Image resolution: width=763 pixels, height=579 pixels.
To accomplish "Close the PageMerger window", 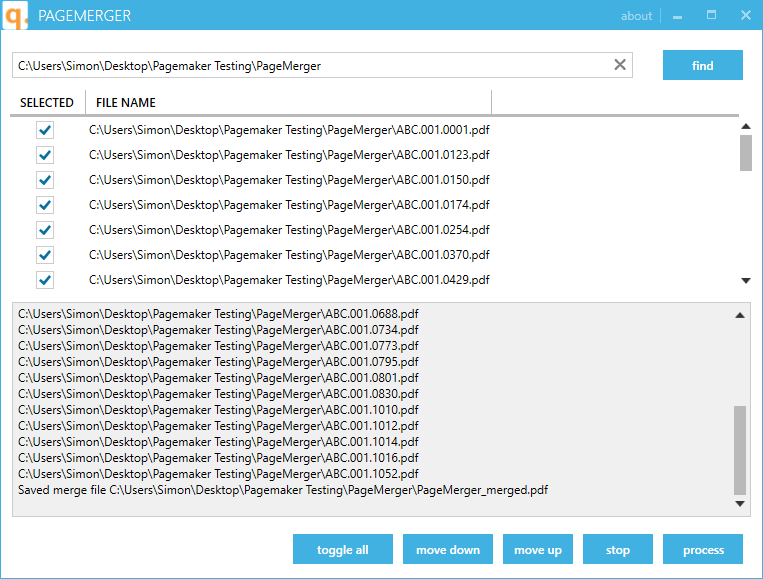I will pyautogui.click(x=745, y=15).
